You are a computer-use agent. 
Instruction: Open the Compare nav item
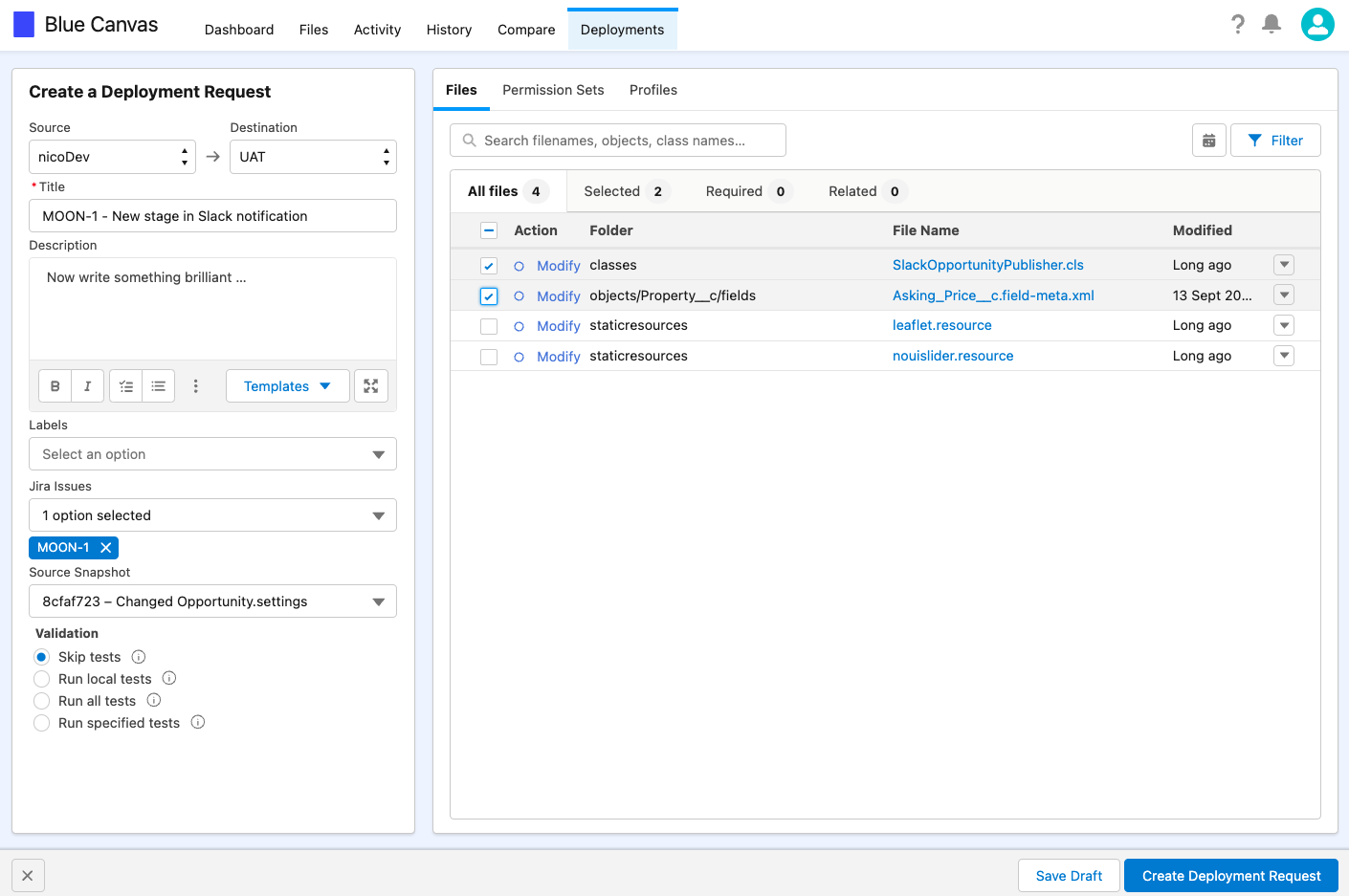526,30
